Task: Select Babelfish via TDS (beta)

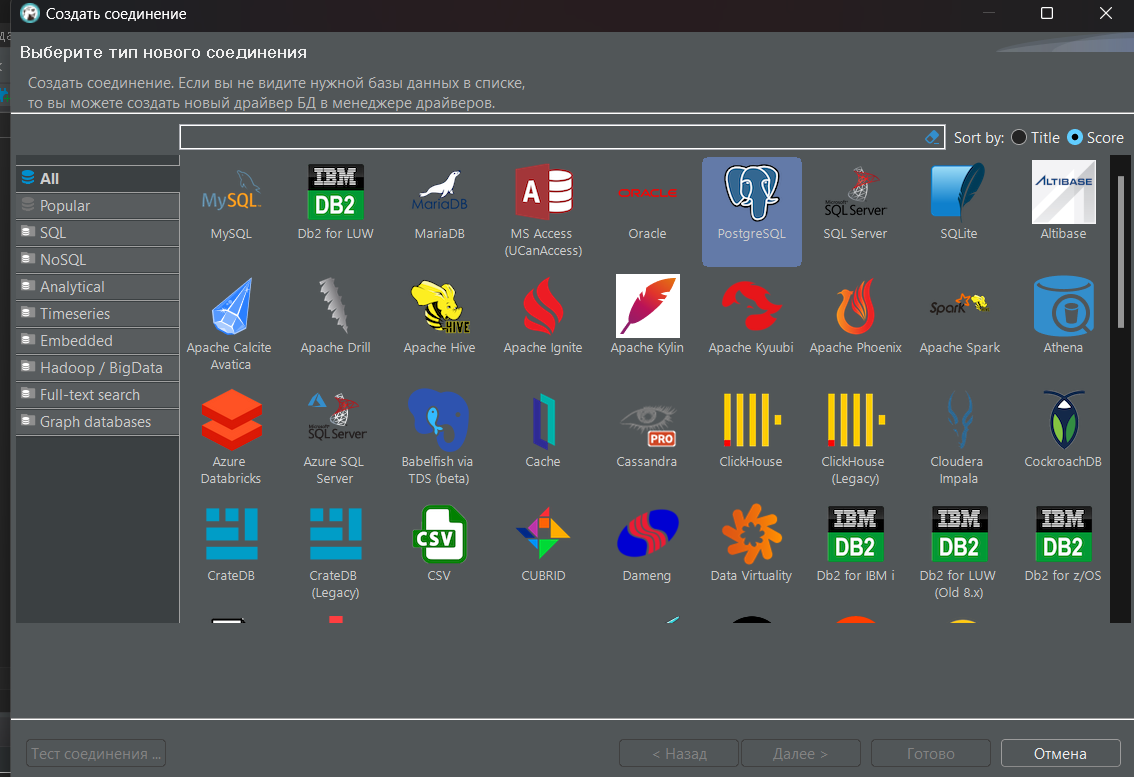Action: click(x=439, y=437)
